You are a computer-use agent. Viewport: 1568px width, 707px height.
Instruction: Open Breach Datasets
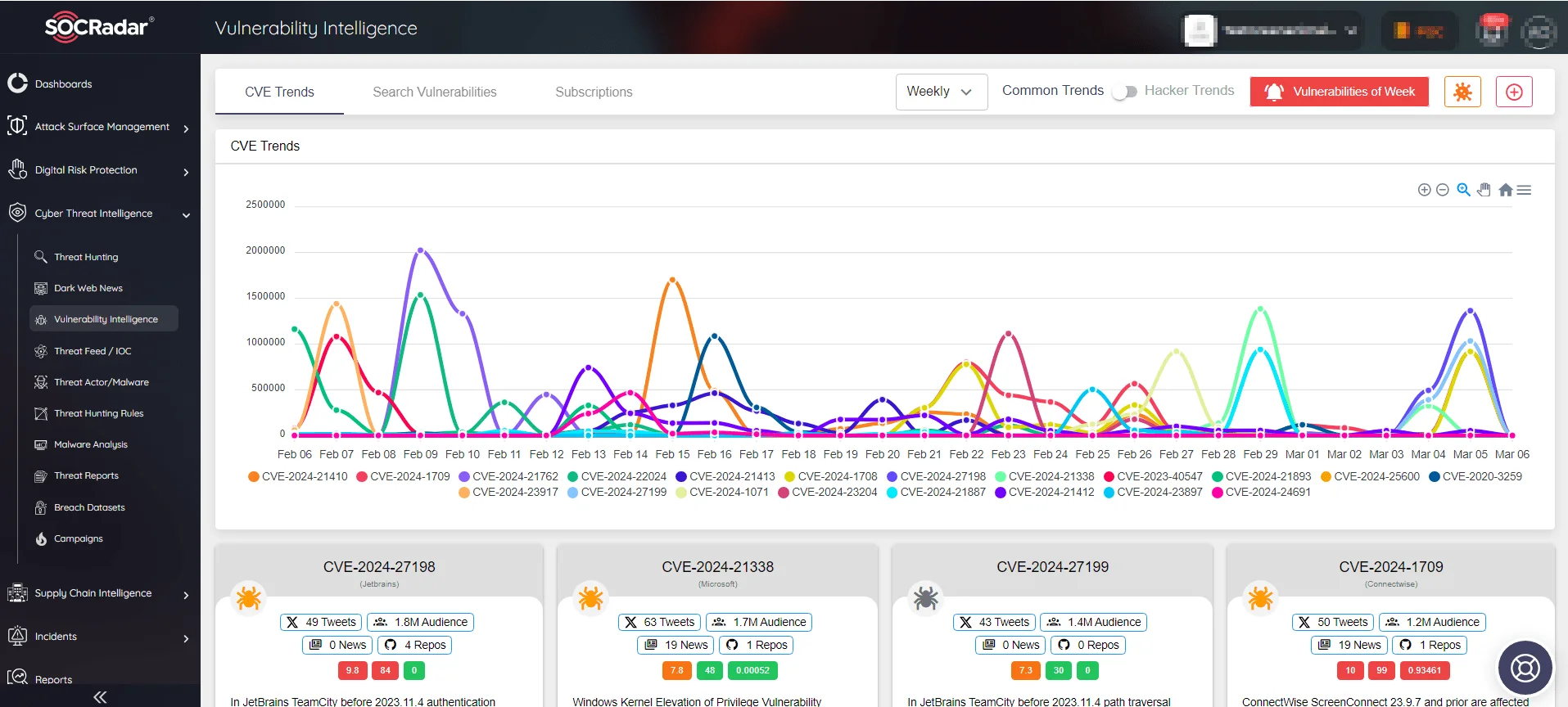coord(89,507)
